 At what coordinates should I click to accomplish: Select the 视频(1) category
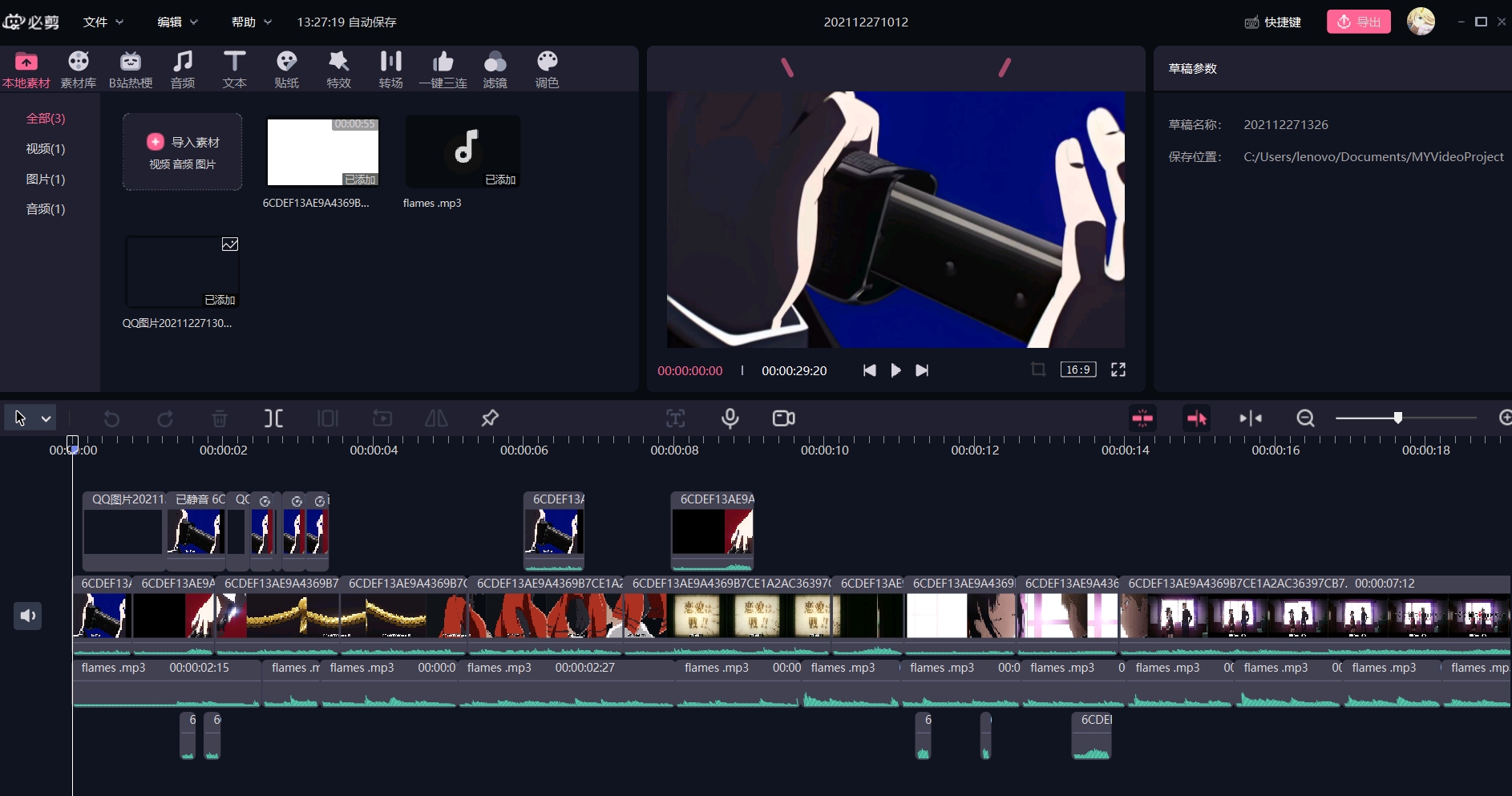coord(46,149)
